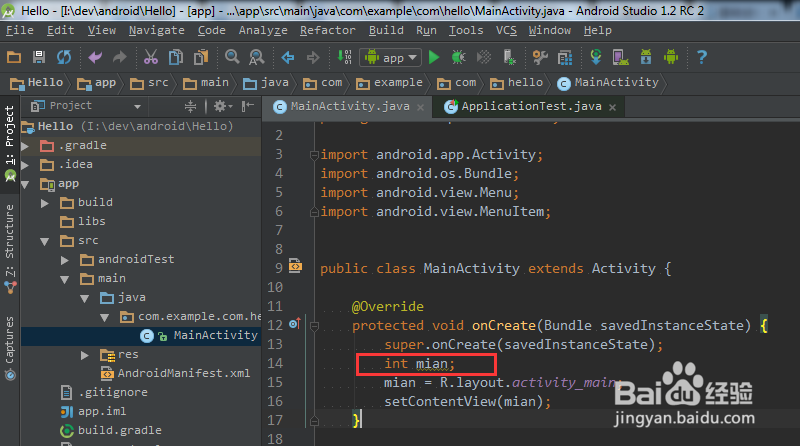The image size is (800, 446).
Task: Click the Undo arrow icon
Action: pyautogui.click(x=95, y=57)
